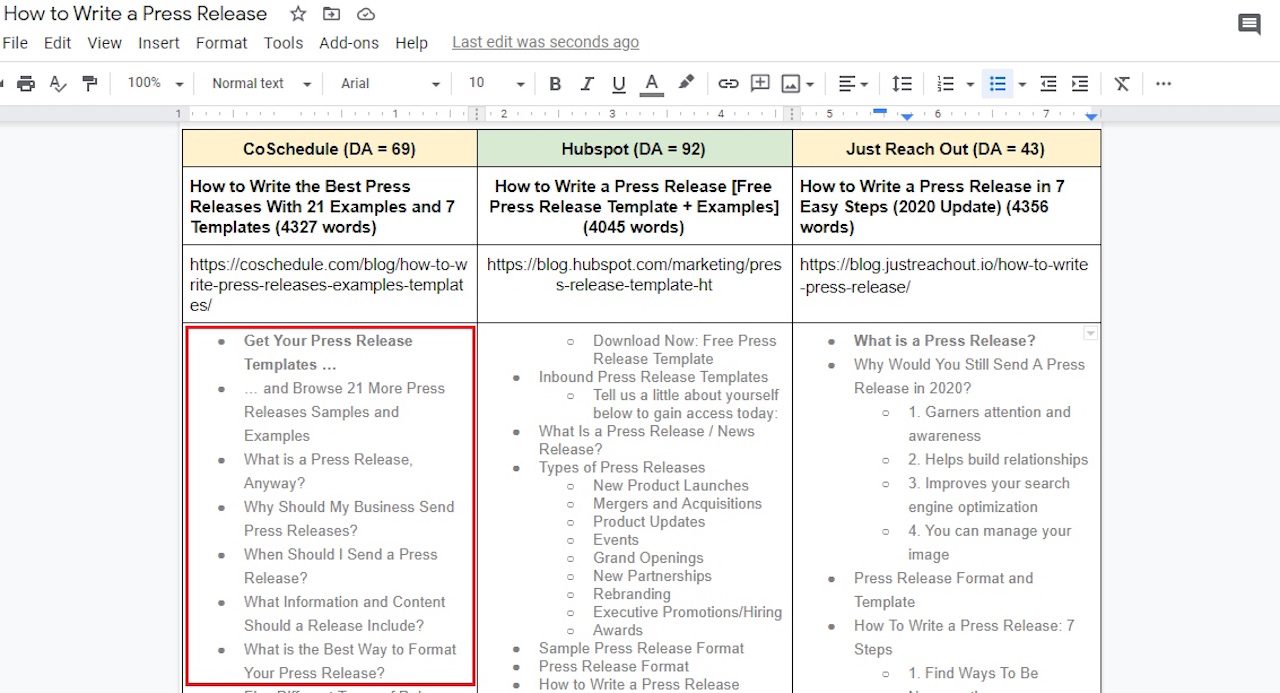The width and height of the screenshot is (1280, 693).
Task: Select the first line indent marker on ruler
Action: click(x=880, y=110)
